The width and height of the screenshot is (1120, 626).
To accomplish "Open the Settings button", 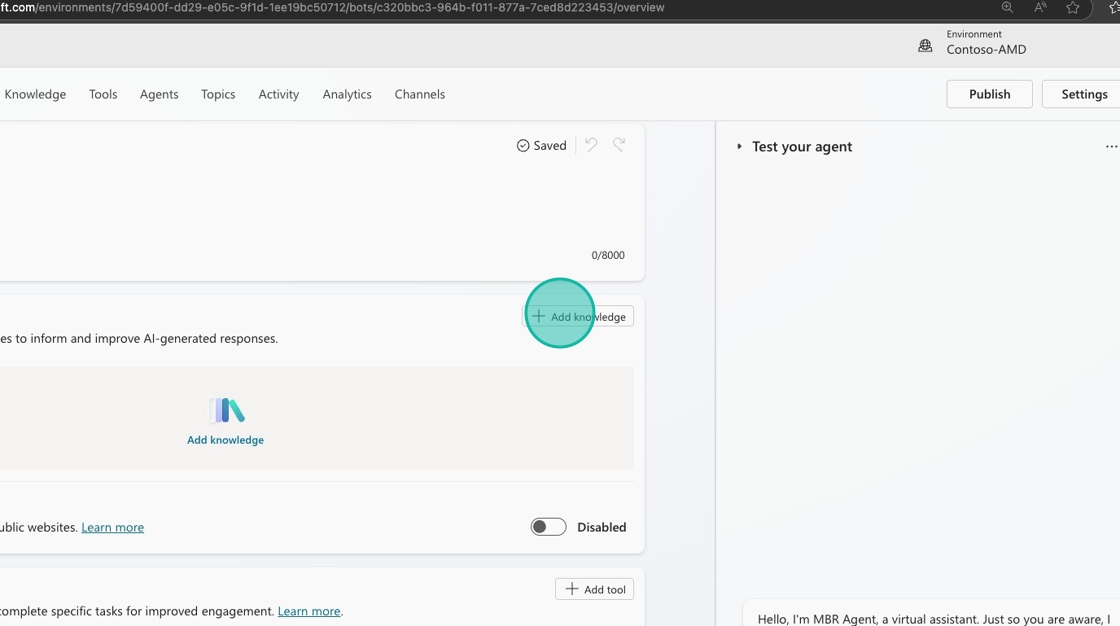I will pos(1083,94).
